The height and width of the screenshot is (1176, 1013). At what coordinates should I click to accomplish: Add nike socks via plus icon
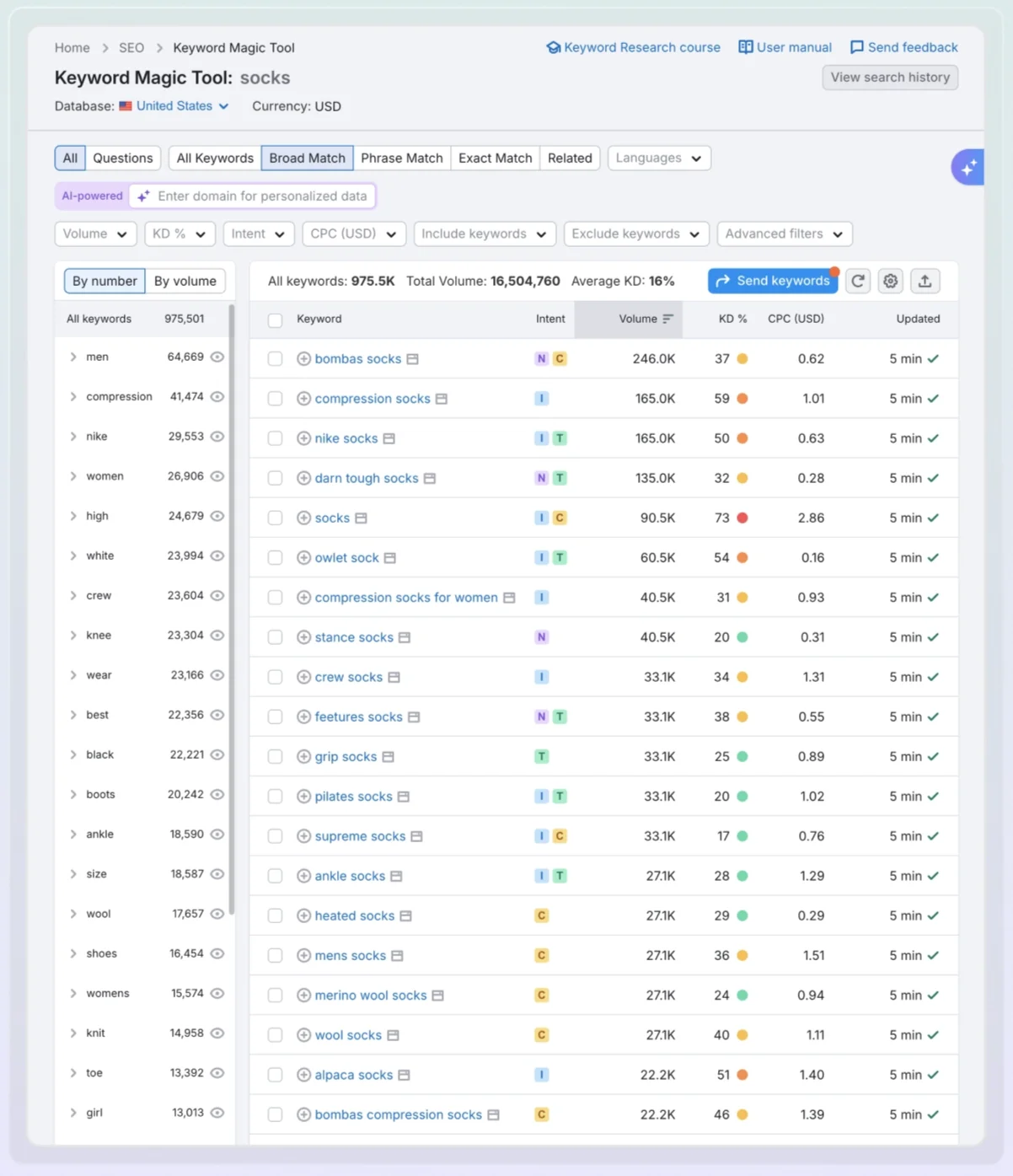(304, 438)
